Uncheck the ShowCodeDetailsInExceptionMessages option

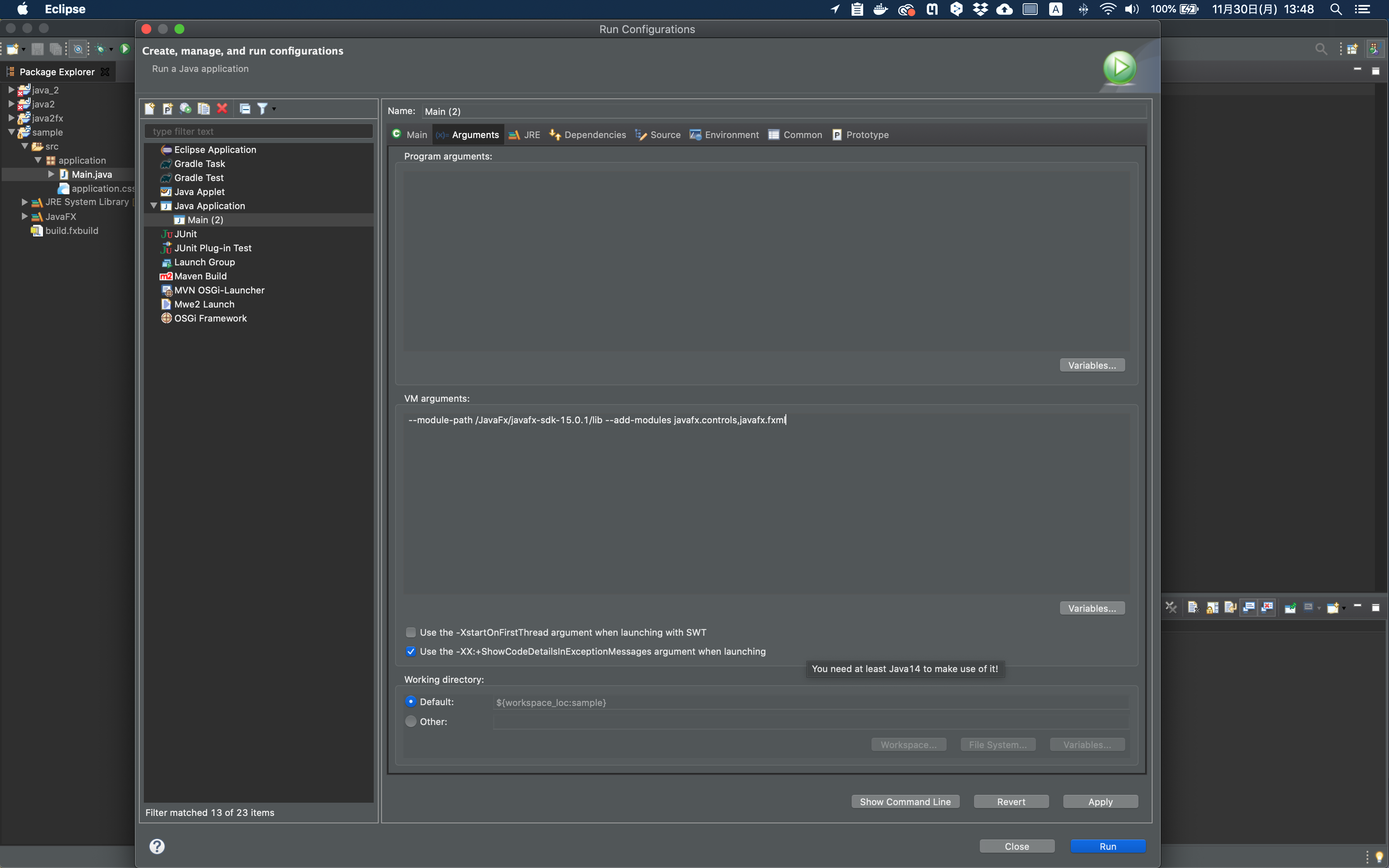click(x=411, y=651)
